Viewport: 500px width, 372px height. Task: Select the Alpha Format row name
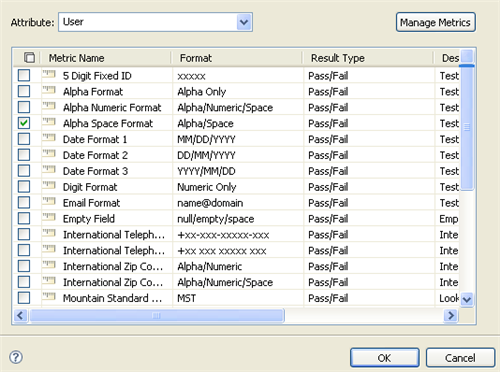point(93,92)
